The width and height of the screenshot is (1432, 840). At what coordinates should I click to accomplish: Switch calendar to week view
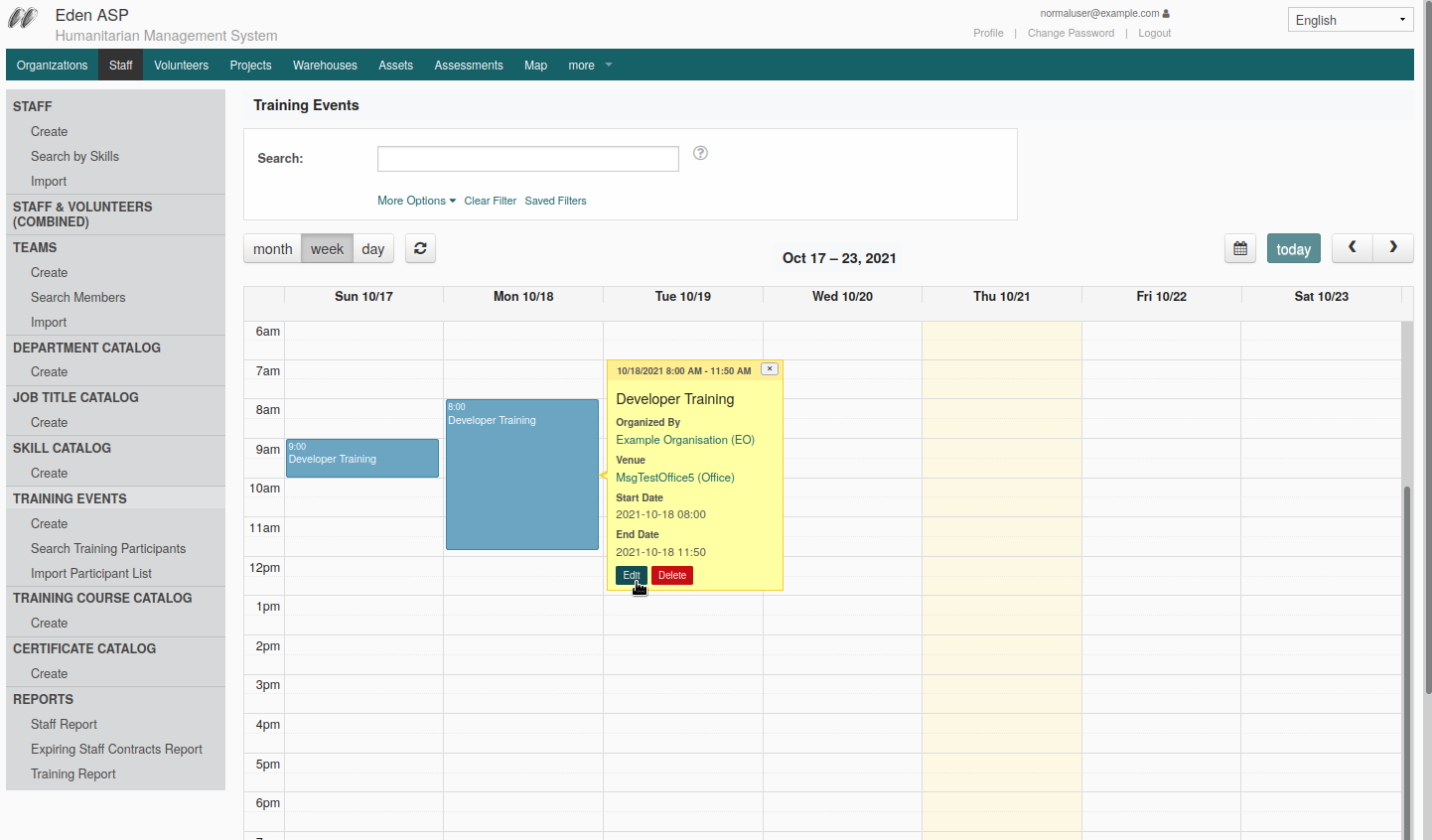click(x=327, y=248)
